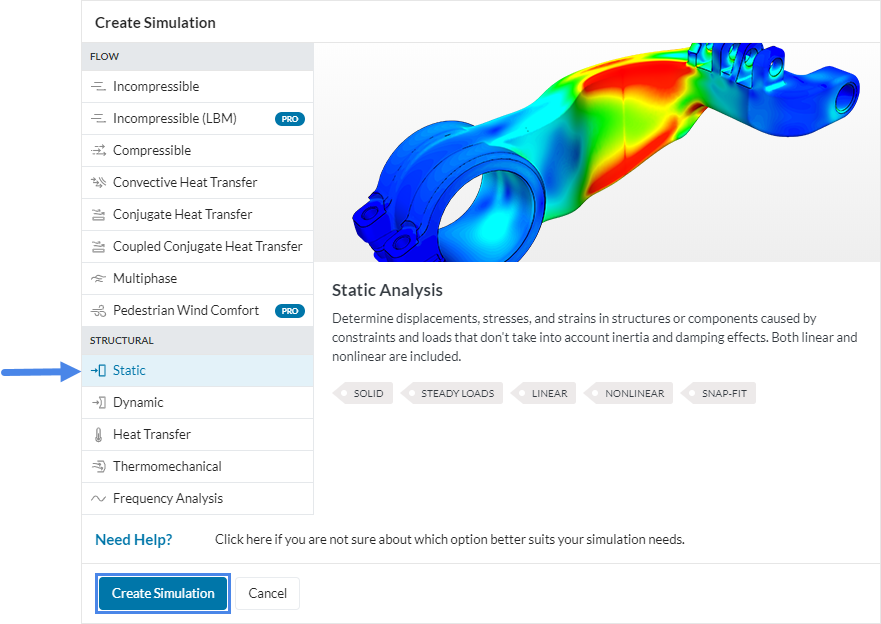Click the stress analysis preview image
The image size is (881, 624).
597,152
